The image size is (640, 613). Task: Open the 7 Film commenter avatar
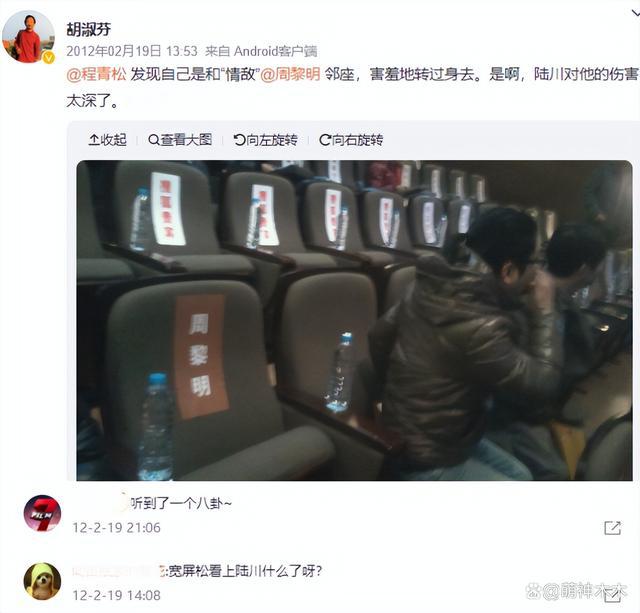(42, 513)
